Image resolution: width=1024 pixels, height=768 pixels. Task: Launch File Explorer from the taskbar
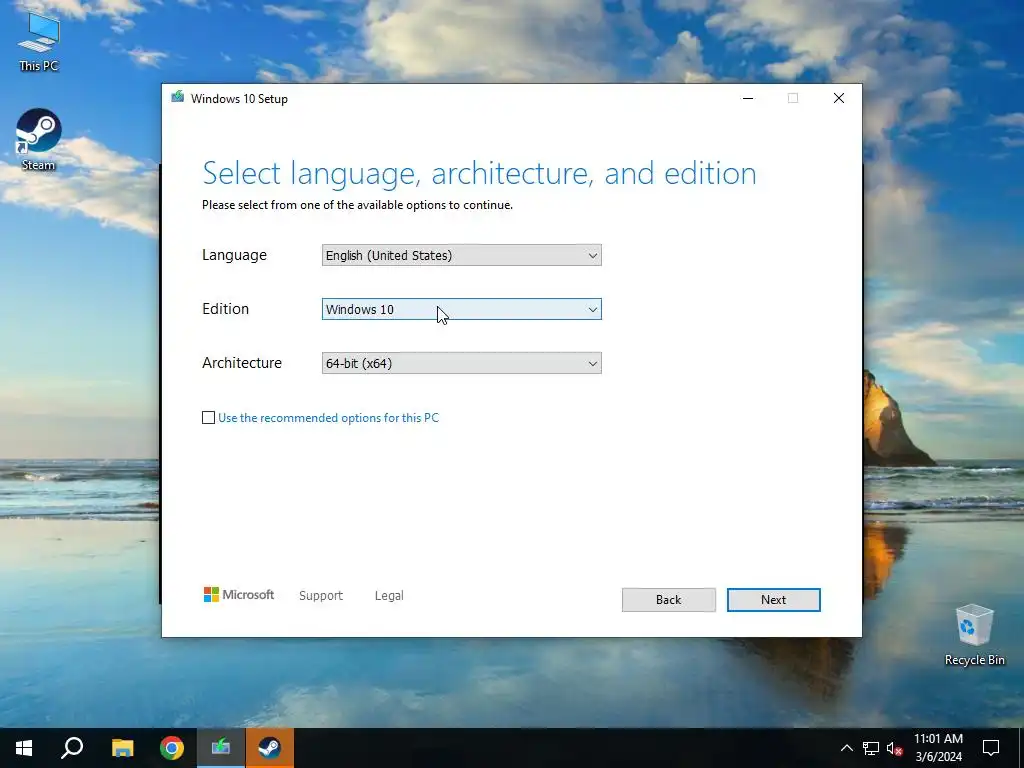coord(122,748)
